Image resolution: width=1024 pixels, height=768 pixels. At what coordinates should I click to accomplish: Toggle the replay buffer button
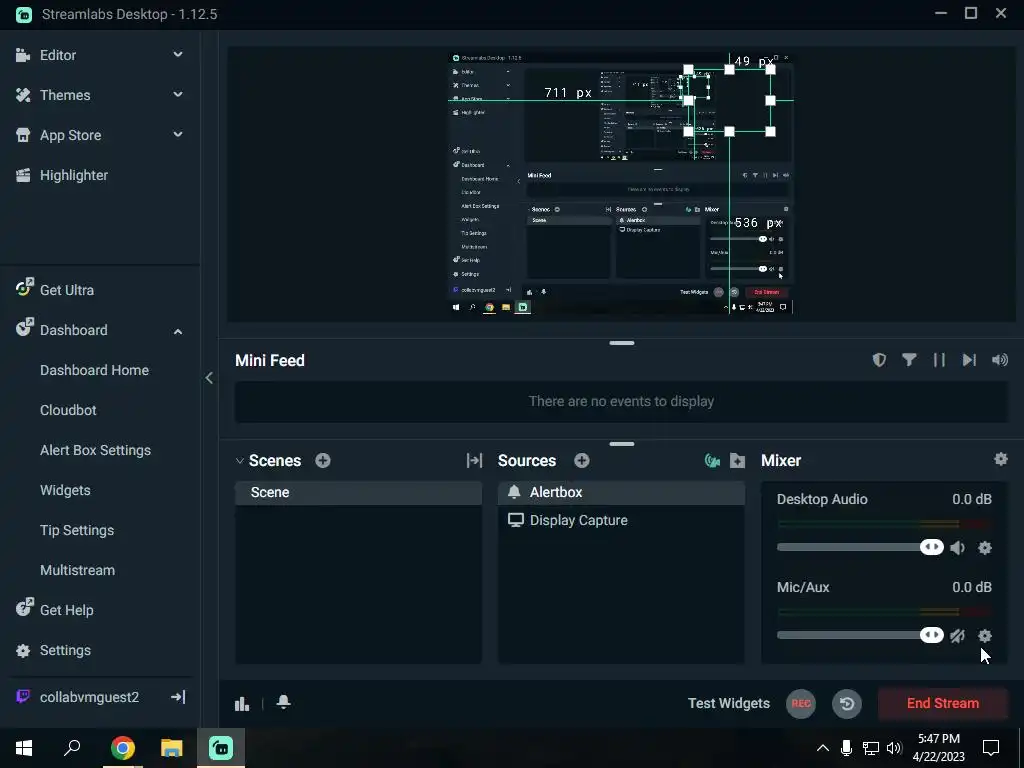coord(847,703)
